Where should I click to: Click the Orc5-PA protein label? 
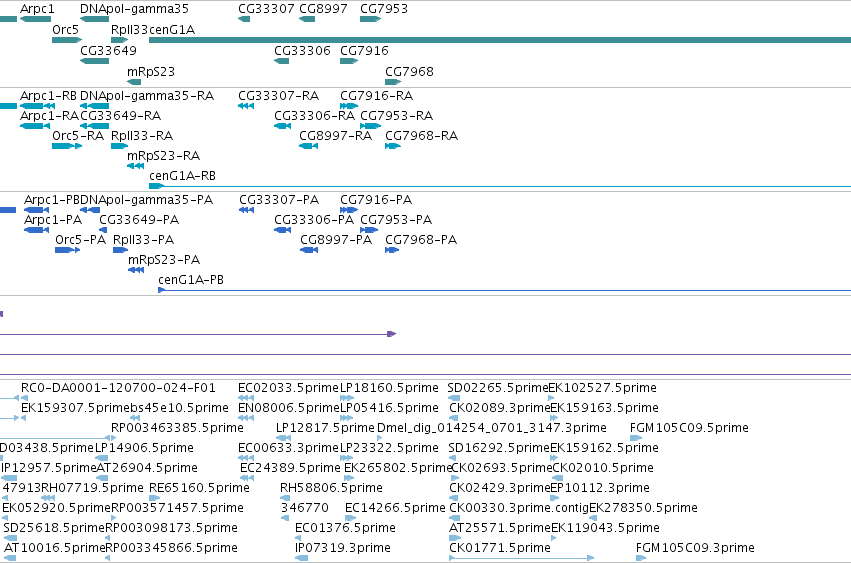(x=80, y=240)
